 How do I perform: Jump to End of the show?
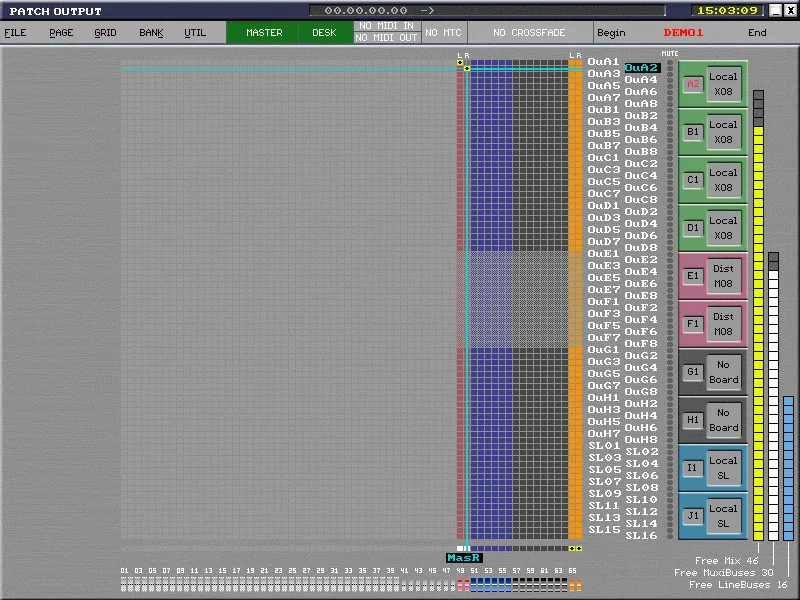(757, 33)
